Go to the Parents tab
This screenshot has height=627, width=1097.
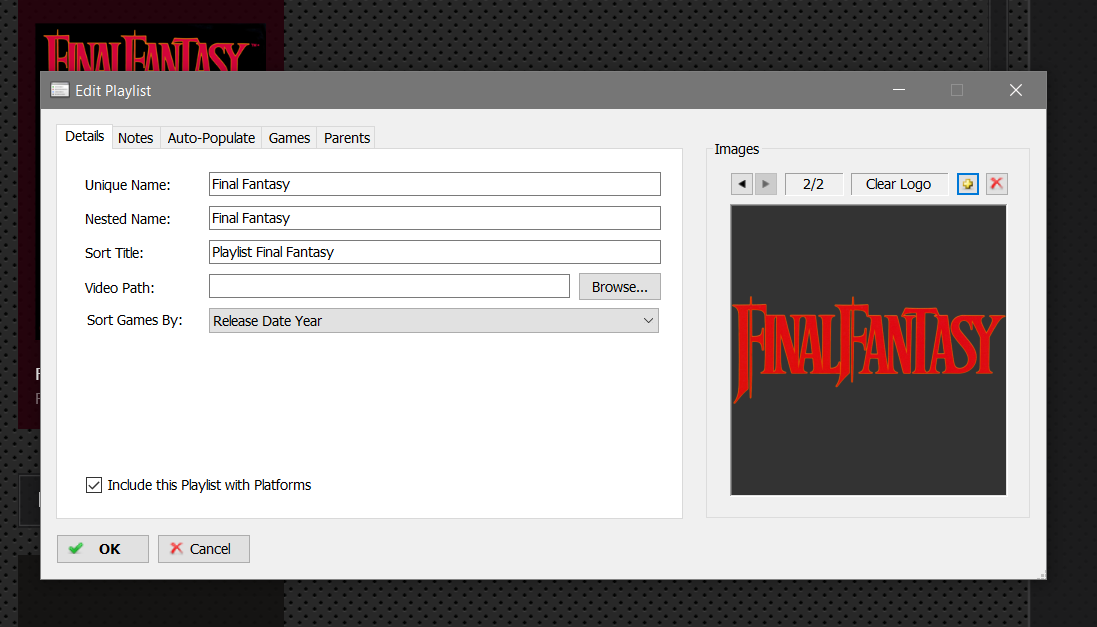click(347, 138)
